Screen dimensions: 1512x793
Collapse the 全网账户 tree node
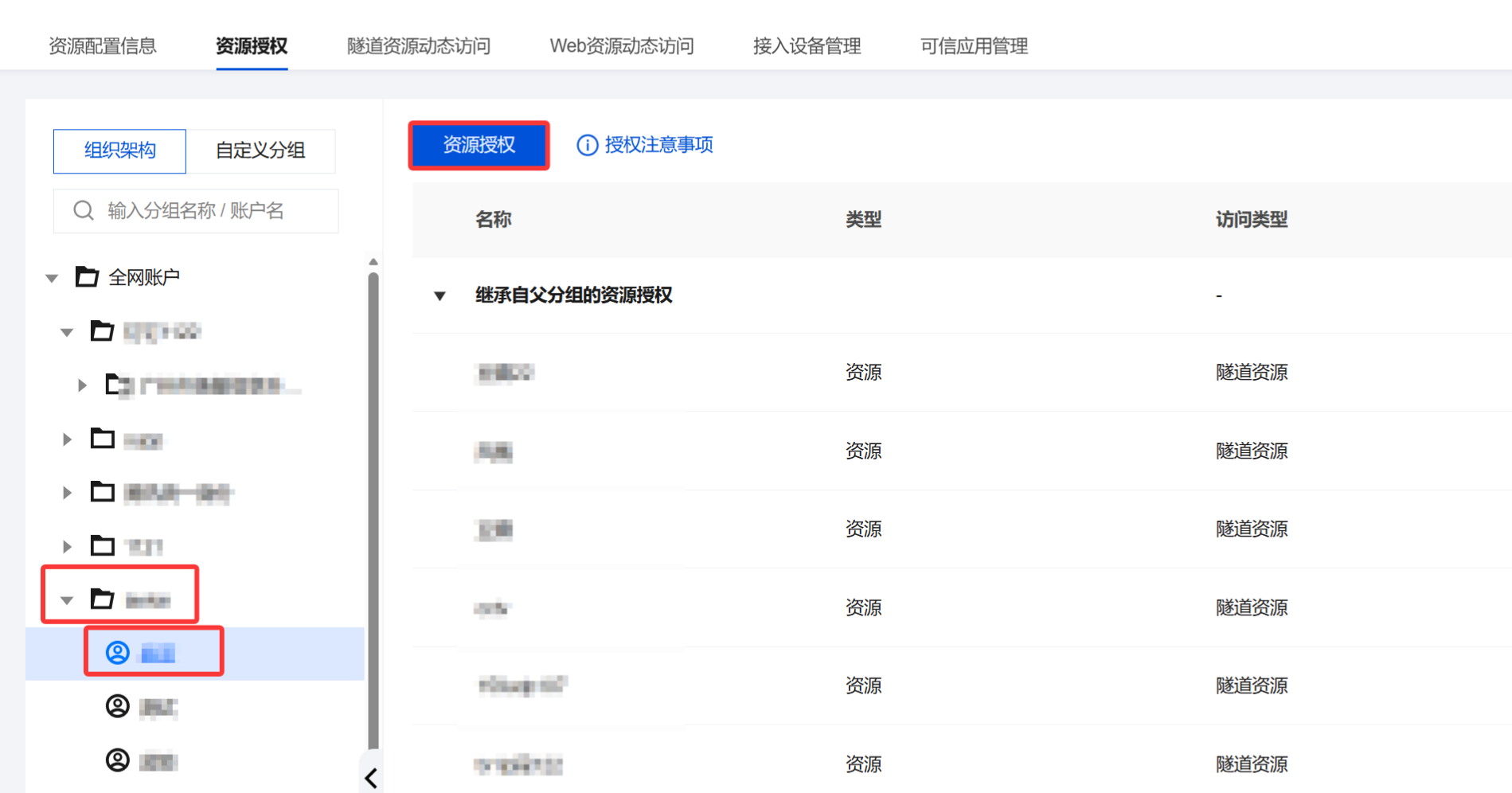(x=52, y=278)
